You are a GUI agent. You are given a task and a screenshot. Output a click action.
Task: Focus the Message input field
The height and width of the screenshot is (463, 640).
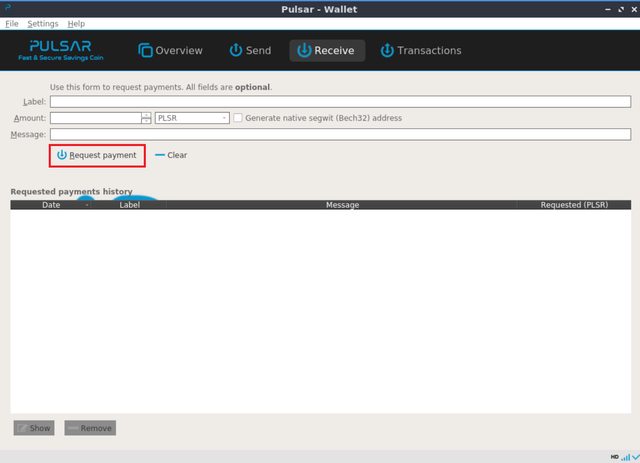click(340, 134)
